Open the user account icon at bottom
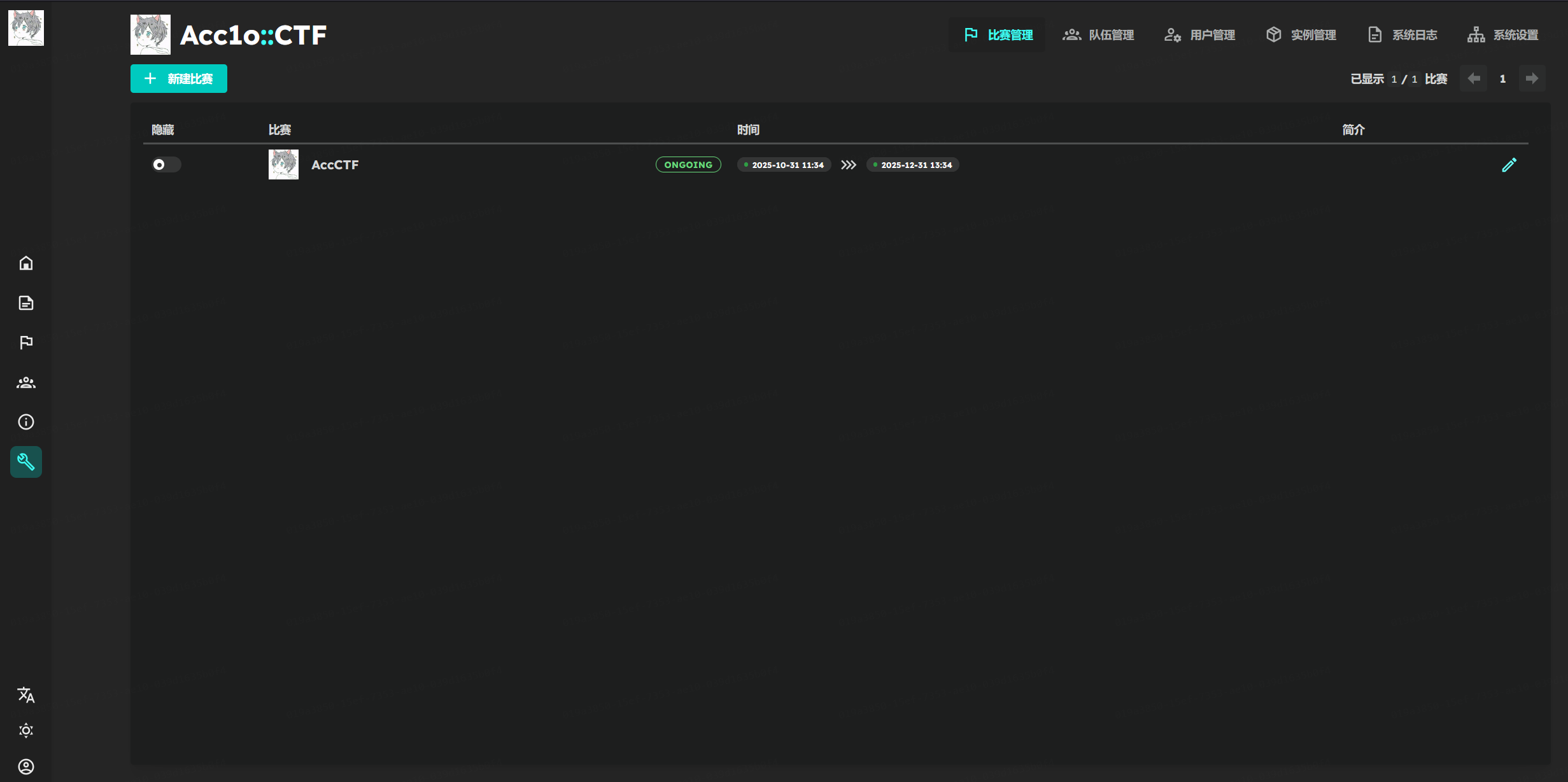Image resolution: width=1568 pixels, height=782 pixels. (x=26, y=766)
